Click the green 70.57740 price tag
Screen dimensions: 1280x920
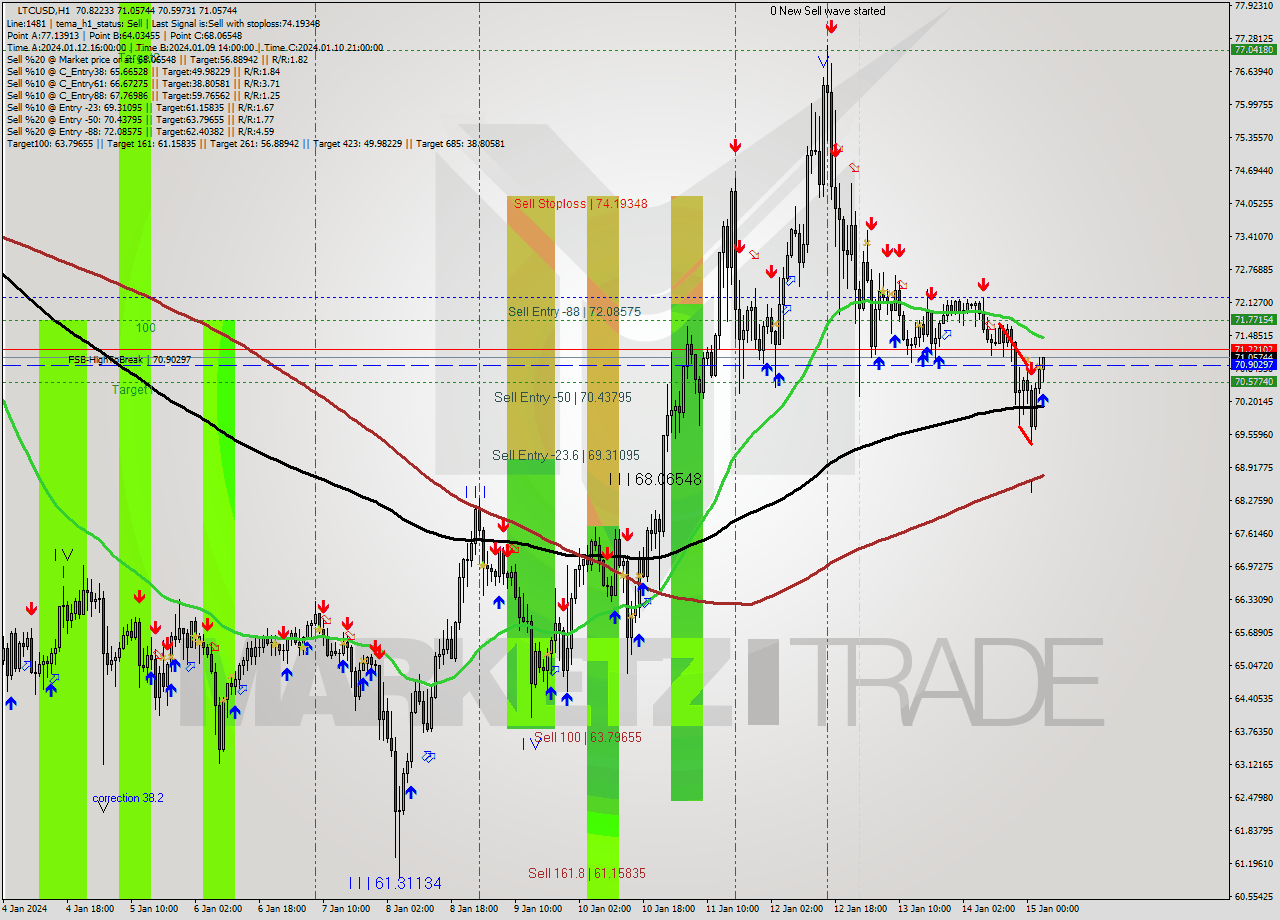pos(1253,382)
